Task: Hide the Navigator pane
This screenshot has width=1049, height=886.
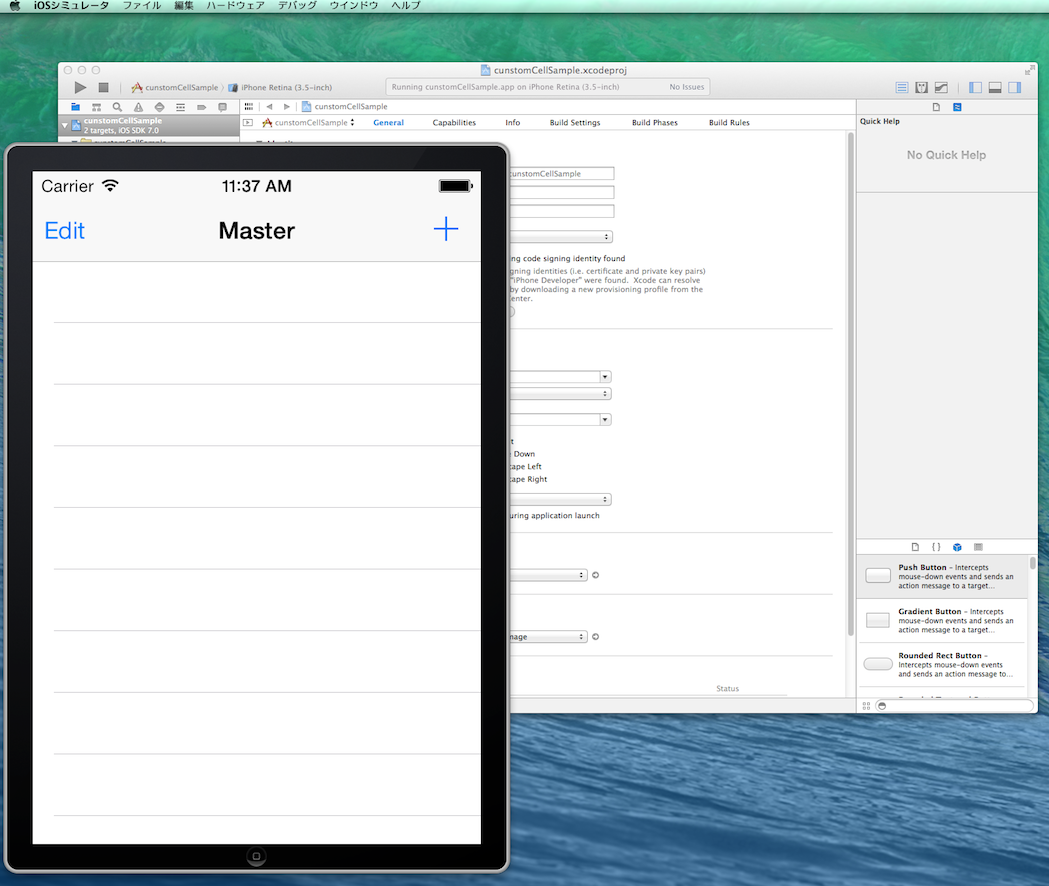Action: pos(975,87)
